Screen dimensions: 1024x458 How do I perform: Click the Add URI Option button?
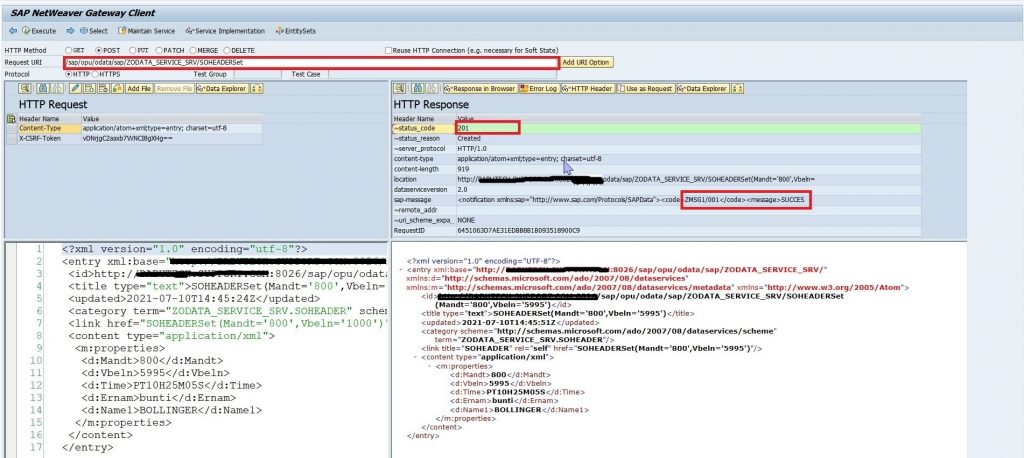[586, 63]
